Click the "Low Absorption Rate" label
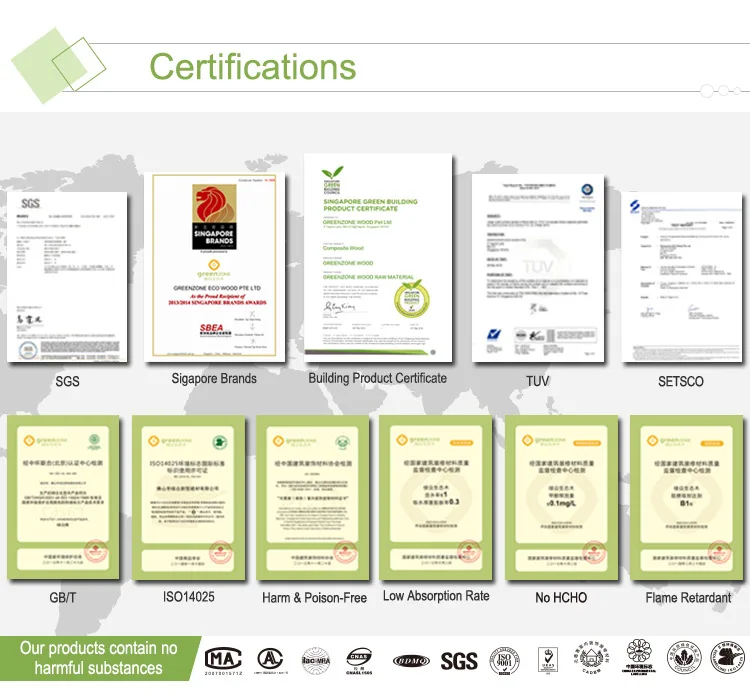The width and height of the screenshot is (750, 694). 436,596
